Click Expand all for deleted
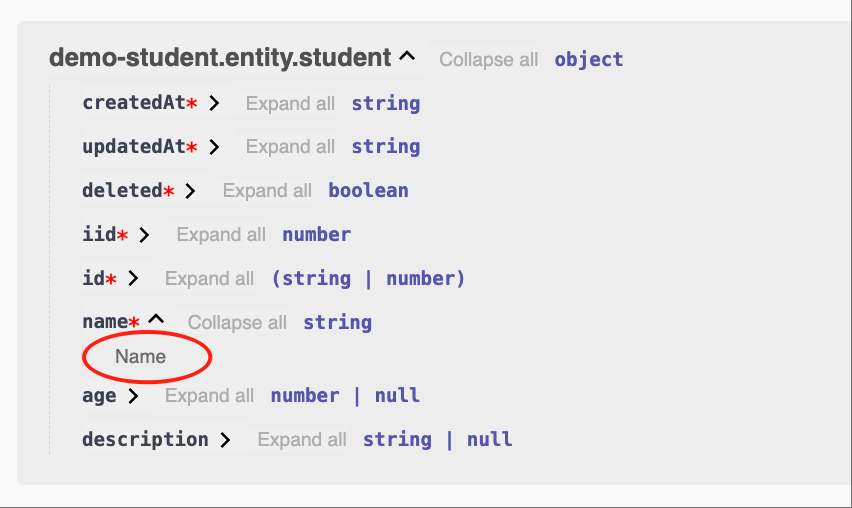 [267, 191]
